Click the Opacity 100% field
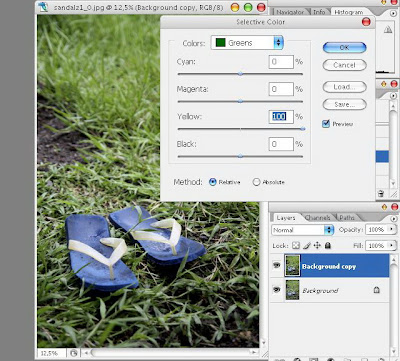The width and height of the screenshot is (400, 361). (x=377, y=229)
